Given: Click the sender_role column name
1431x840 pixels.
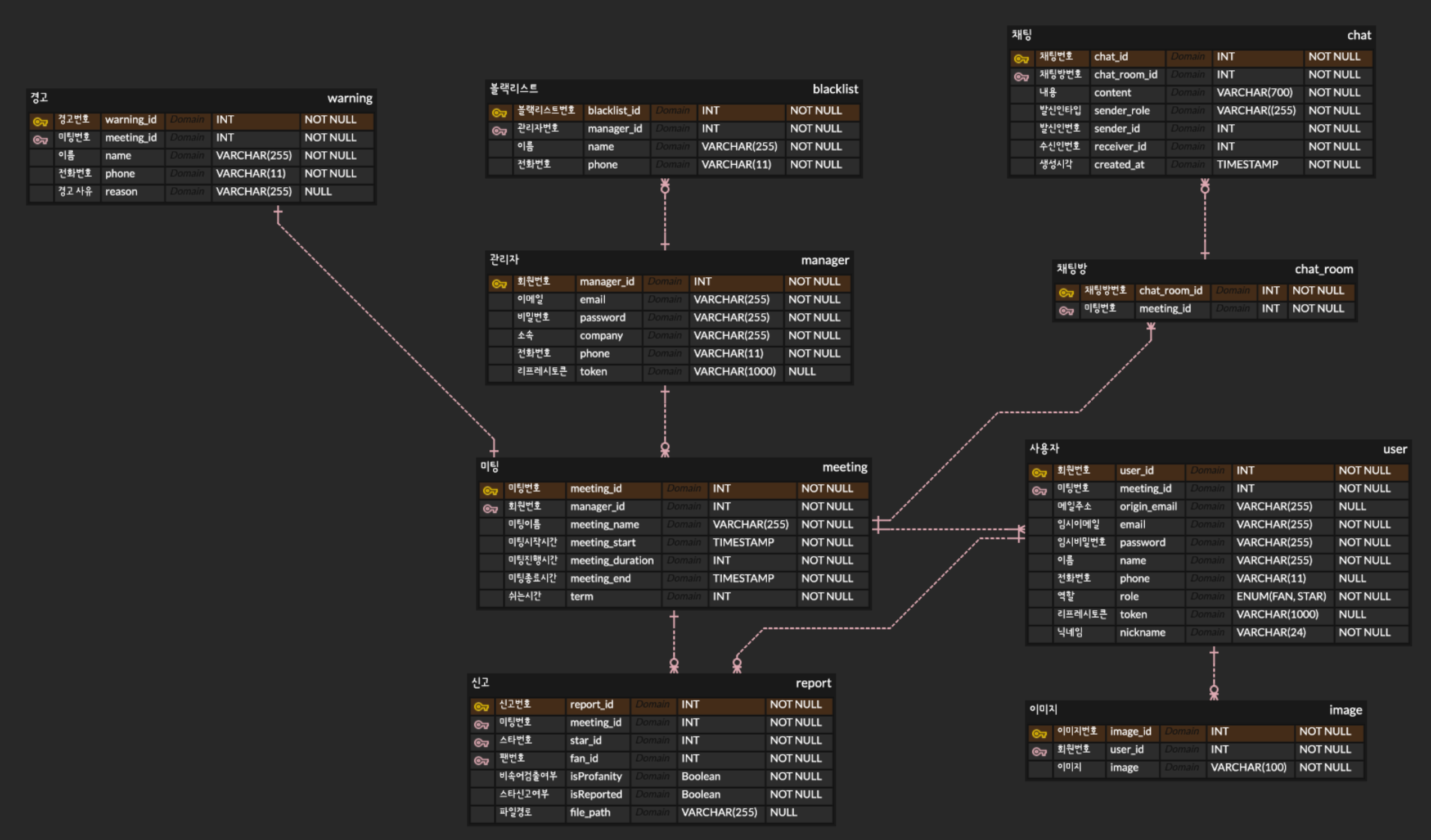Looking at the screenshot, I should [x=1122, y=111].
